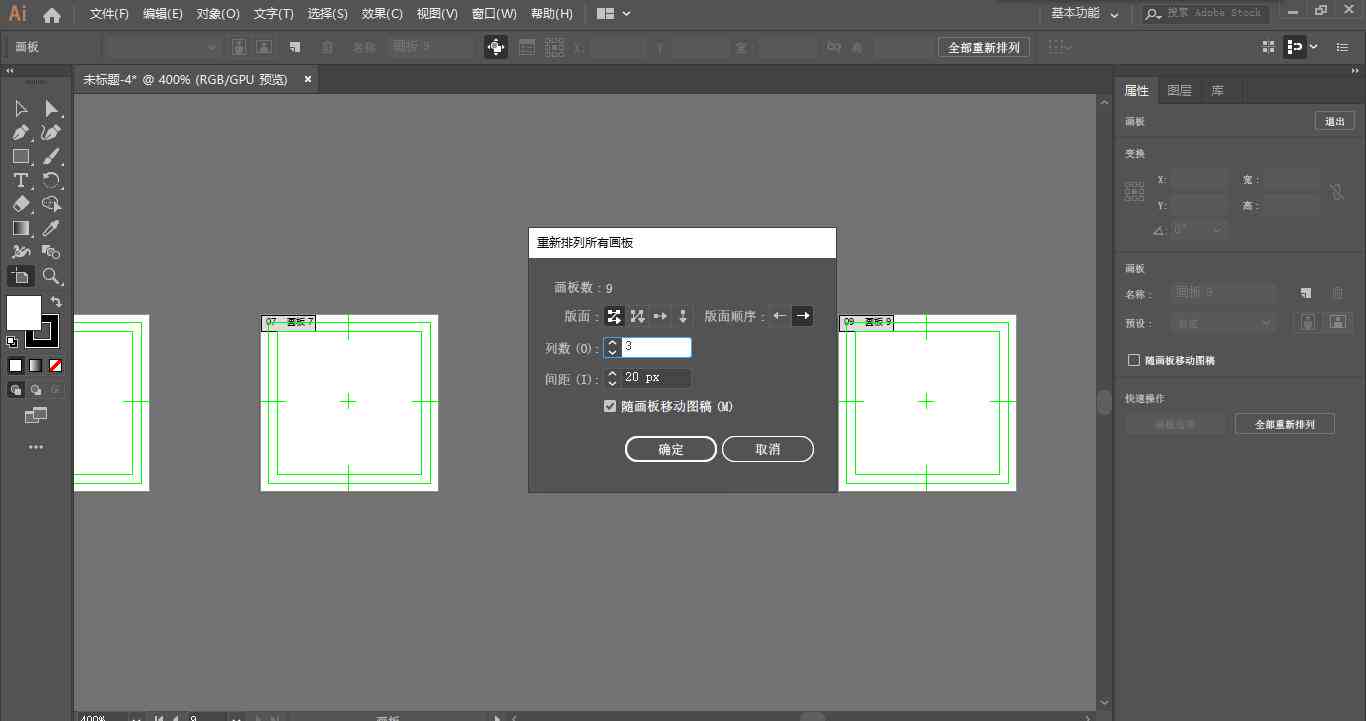
Task: Select the Eraser tool
Action: point(21,204)
